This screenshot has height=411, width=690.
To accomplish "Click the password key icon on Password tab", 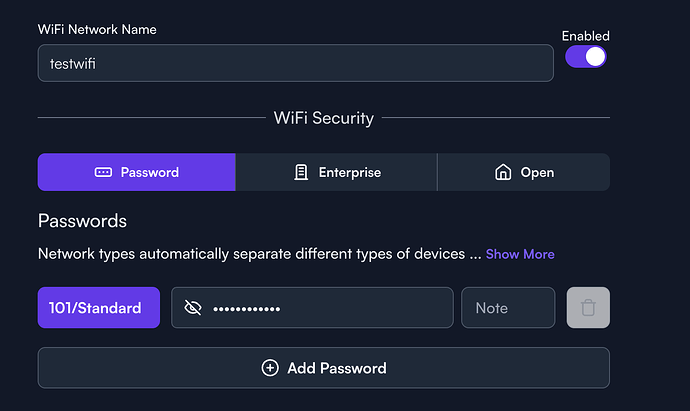I will coord(103,172).
